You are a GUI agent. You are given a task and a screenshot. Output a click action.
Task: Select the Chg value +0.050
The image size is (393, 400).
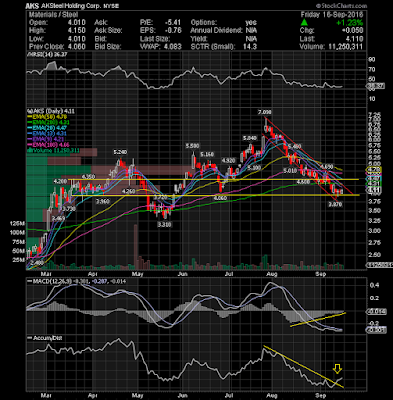click(352, 31)
